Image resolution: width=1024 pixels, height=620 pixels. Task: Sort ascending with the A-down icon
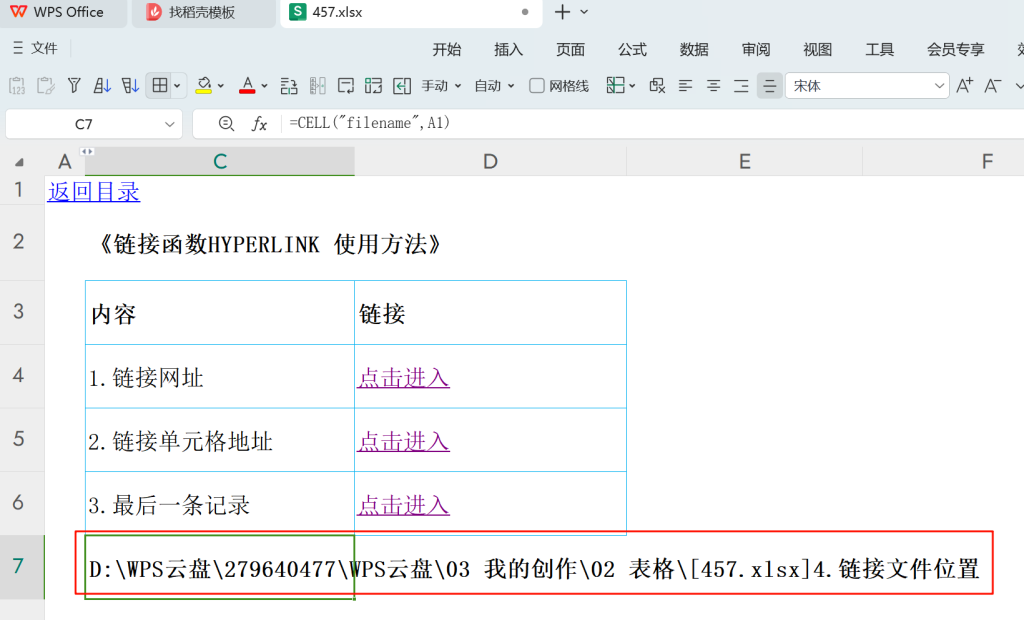coord(102,86)
